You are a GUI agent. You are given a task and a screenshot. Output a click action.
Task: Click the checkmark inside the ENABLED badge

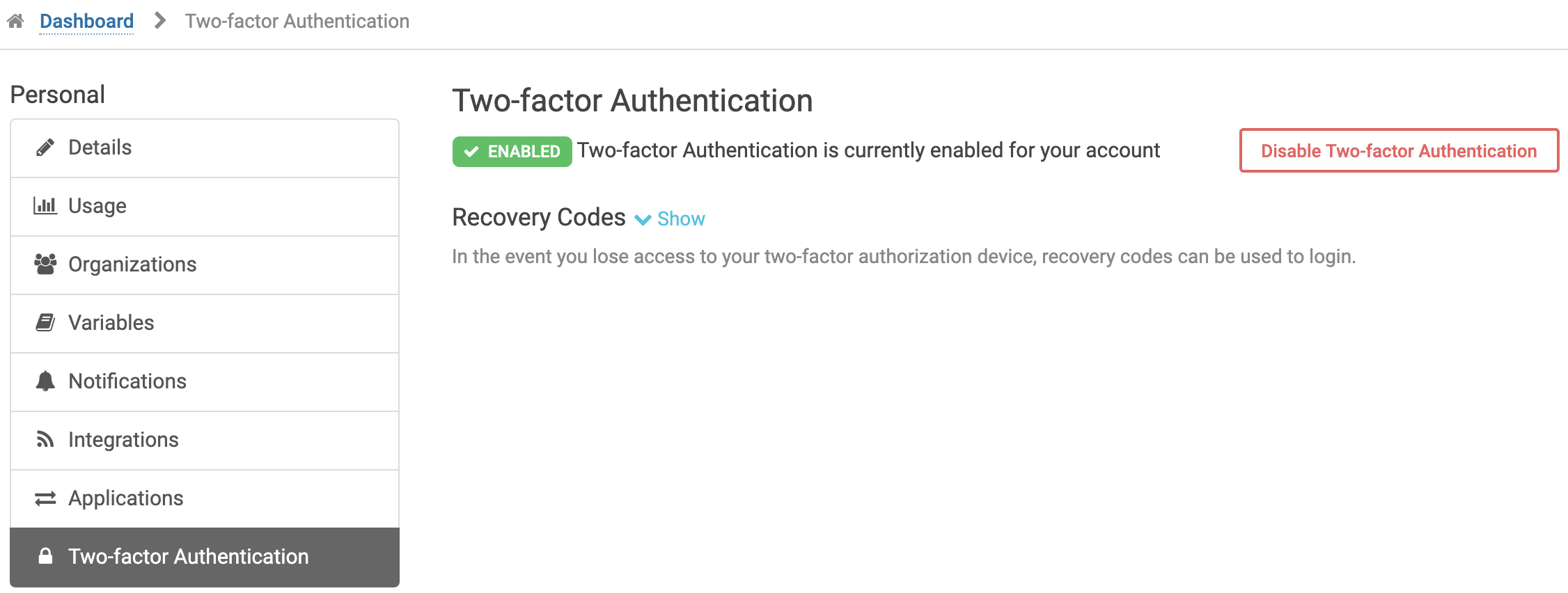[x=471, y=150]
